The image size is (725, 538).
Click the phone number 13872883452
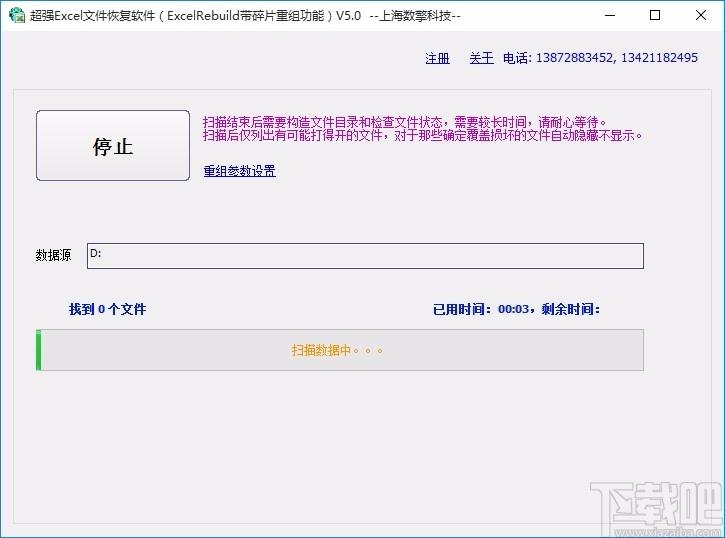point(574,58)
